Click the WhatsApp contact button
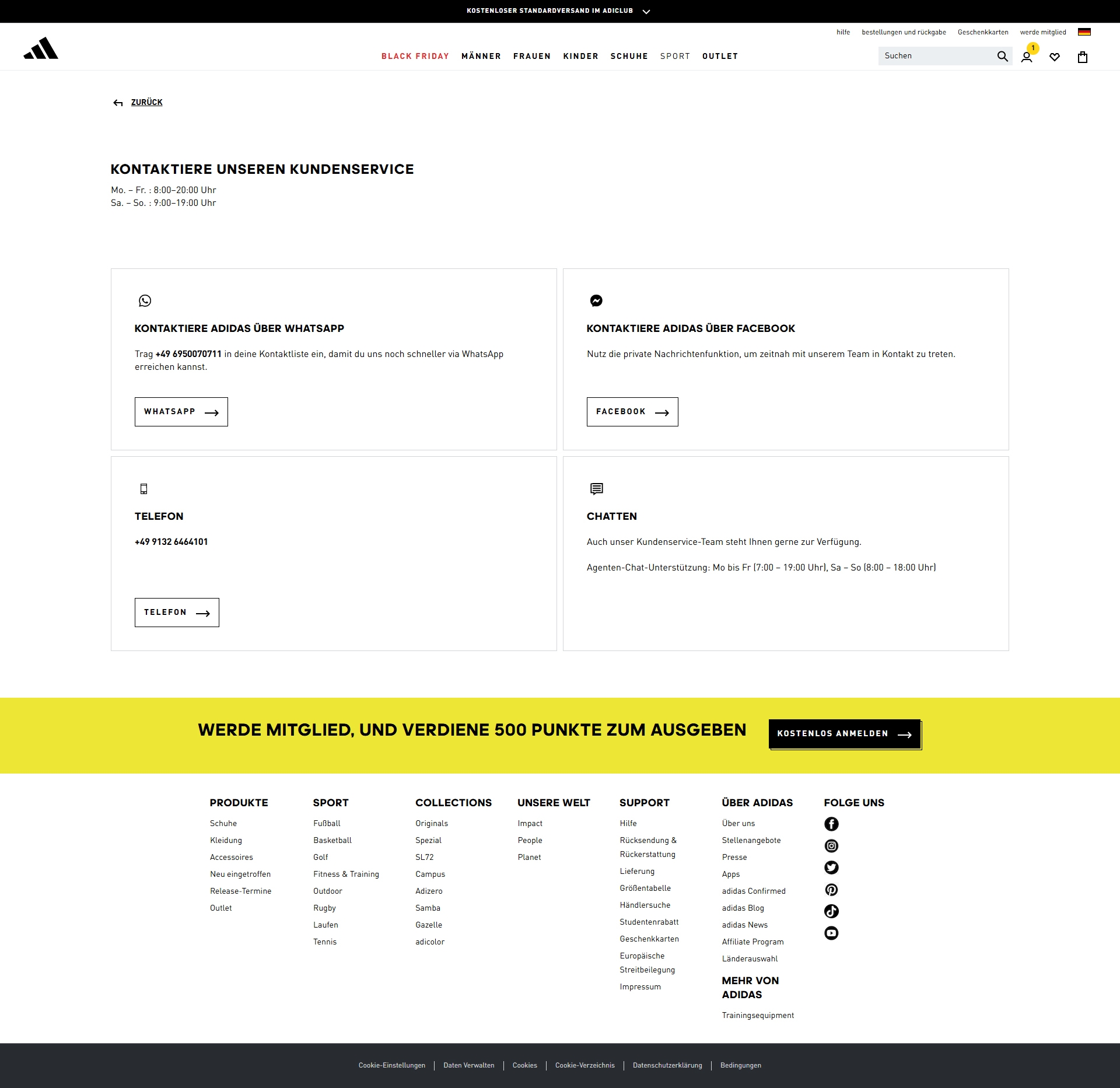The image size is (1120, 1088). click(181, 412)
